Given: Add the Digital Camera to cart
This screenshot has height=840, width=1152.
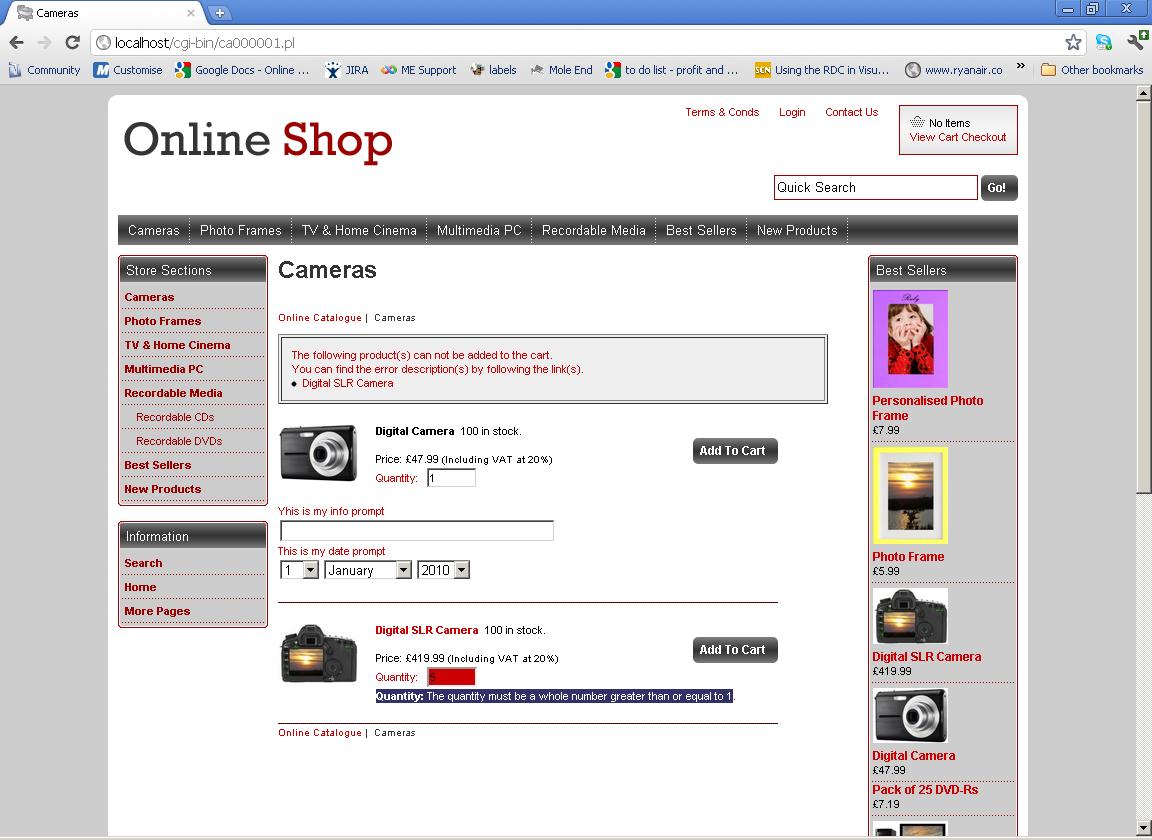Looking at the screenshot, I should [x=734, y=451].
